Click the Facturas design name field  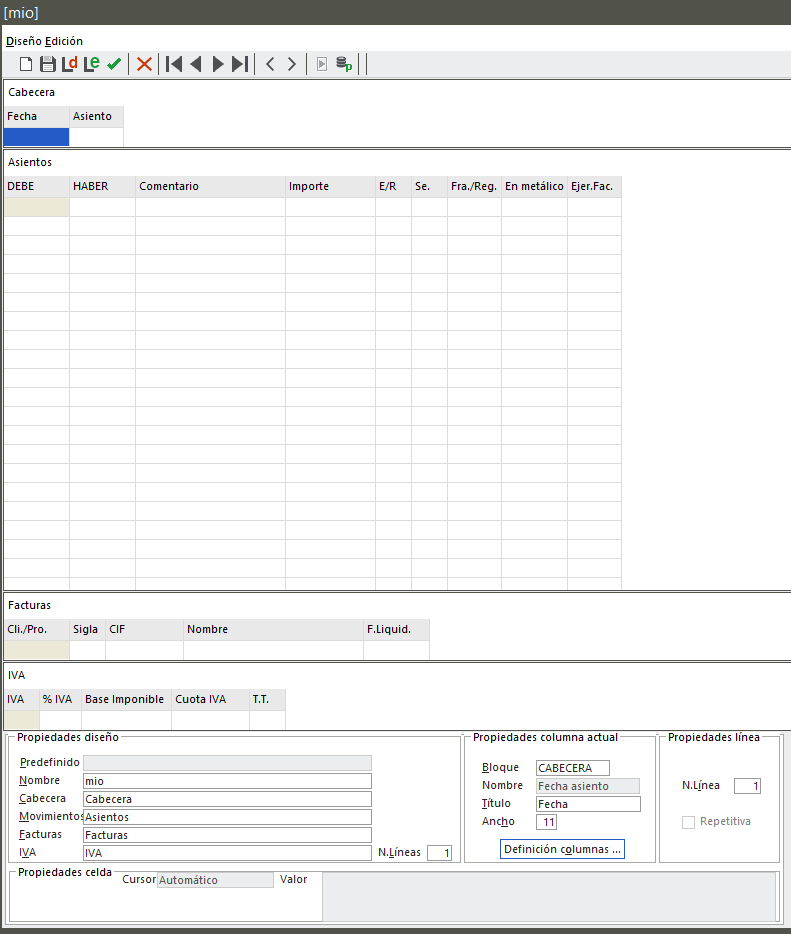click(x=228, y=835)
